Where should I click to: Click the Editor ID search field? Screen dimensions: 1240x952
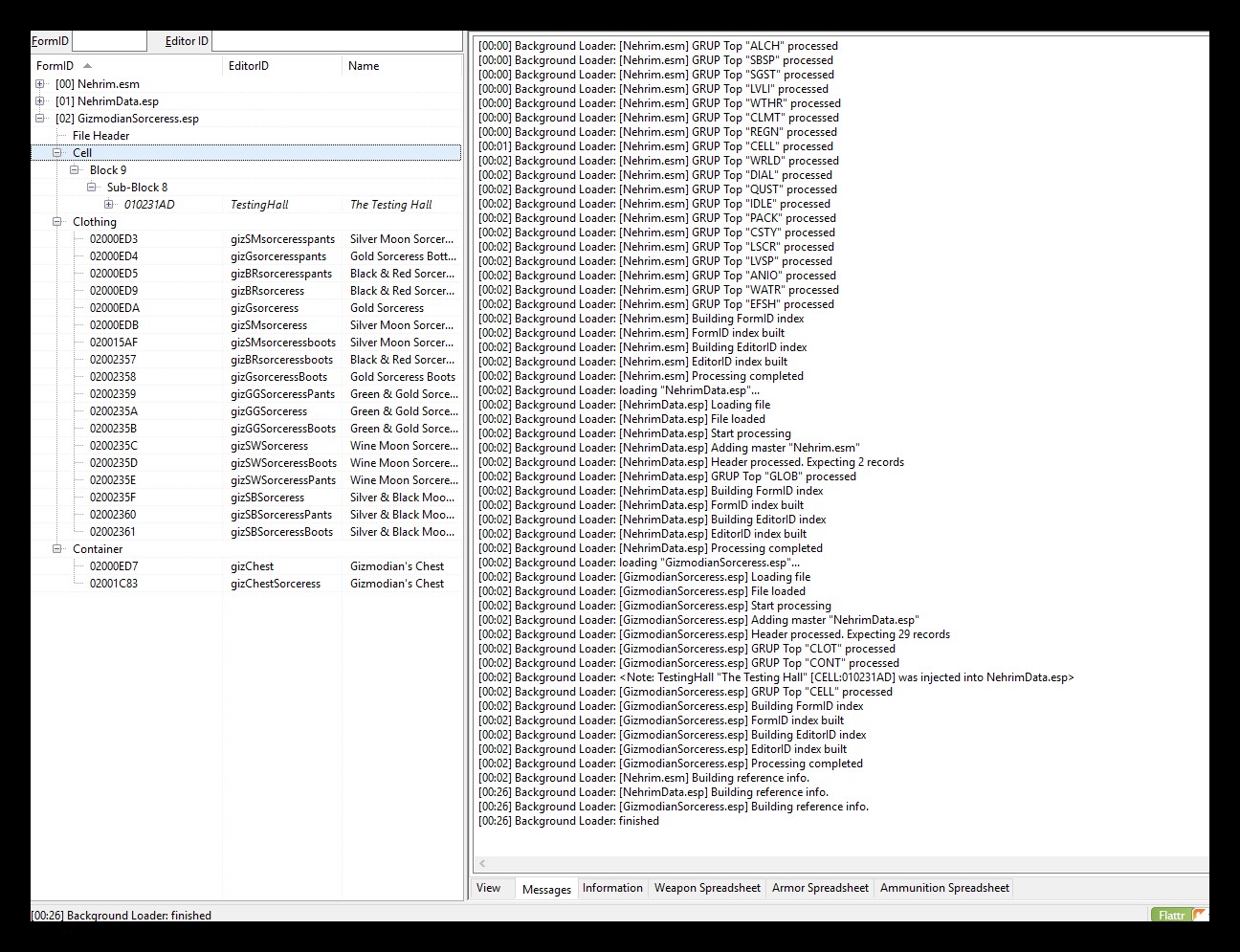(335, 41)
